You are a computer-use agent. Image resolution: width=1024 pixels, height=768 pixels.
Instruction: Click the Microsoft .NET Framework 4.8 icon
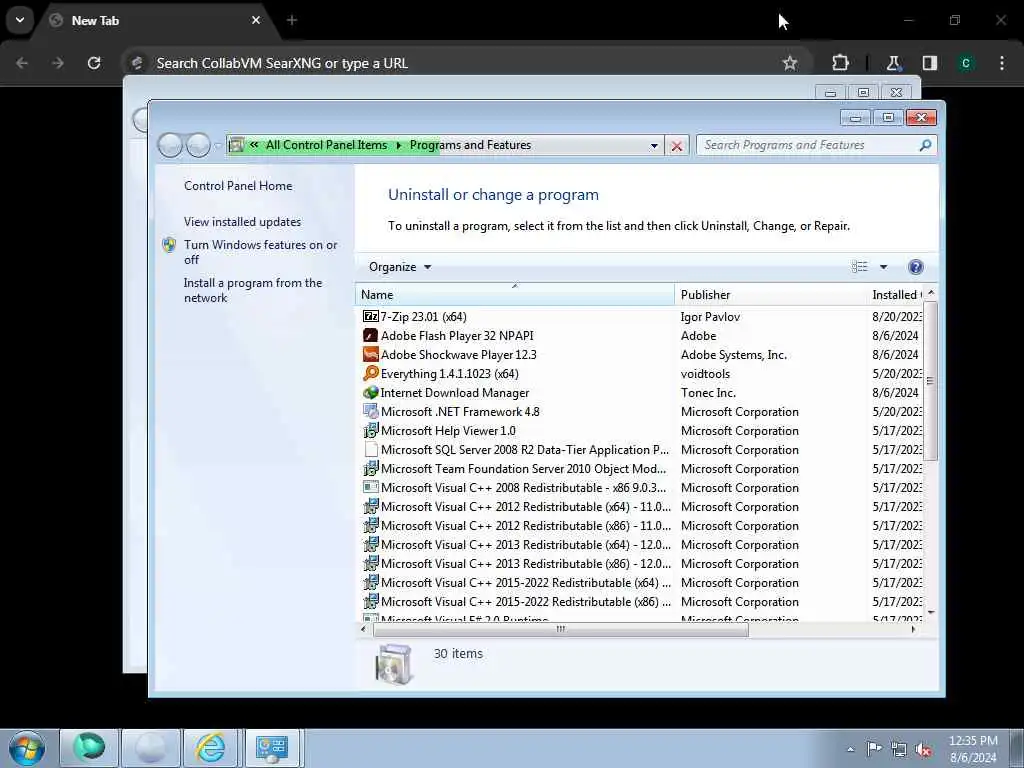[x=370, y=411]
